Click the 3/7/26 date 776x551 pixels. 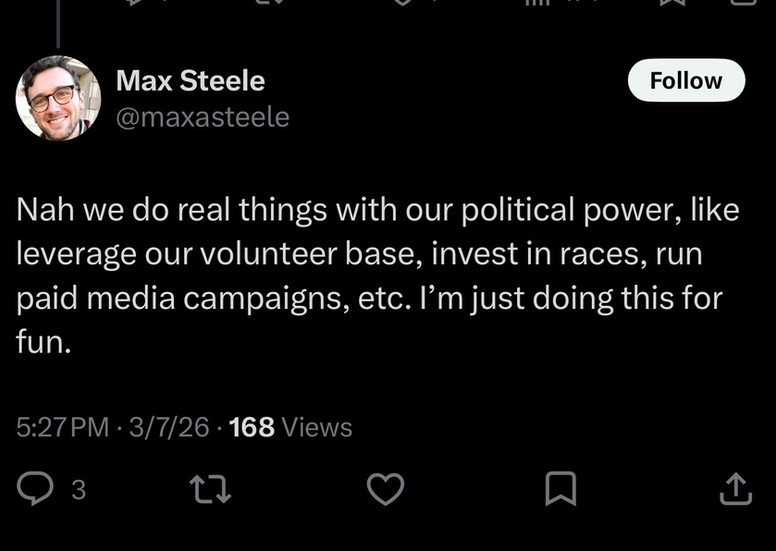click(x=169, y=427)
